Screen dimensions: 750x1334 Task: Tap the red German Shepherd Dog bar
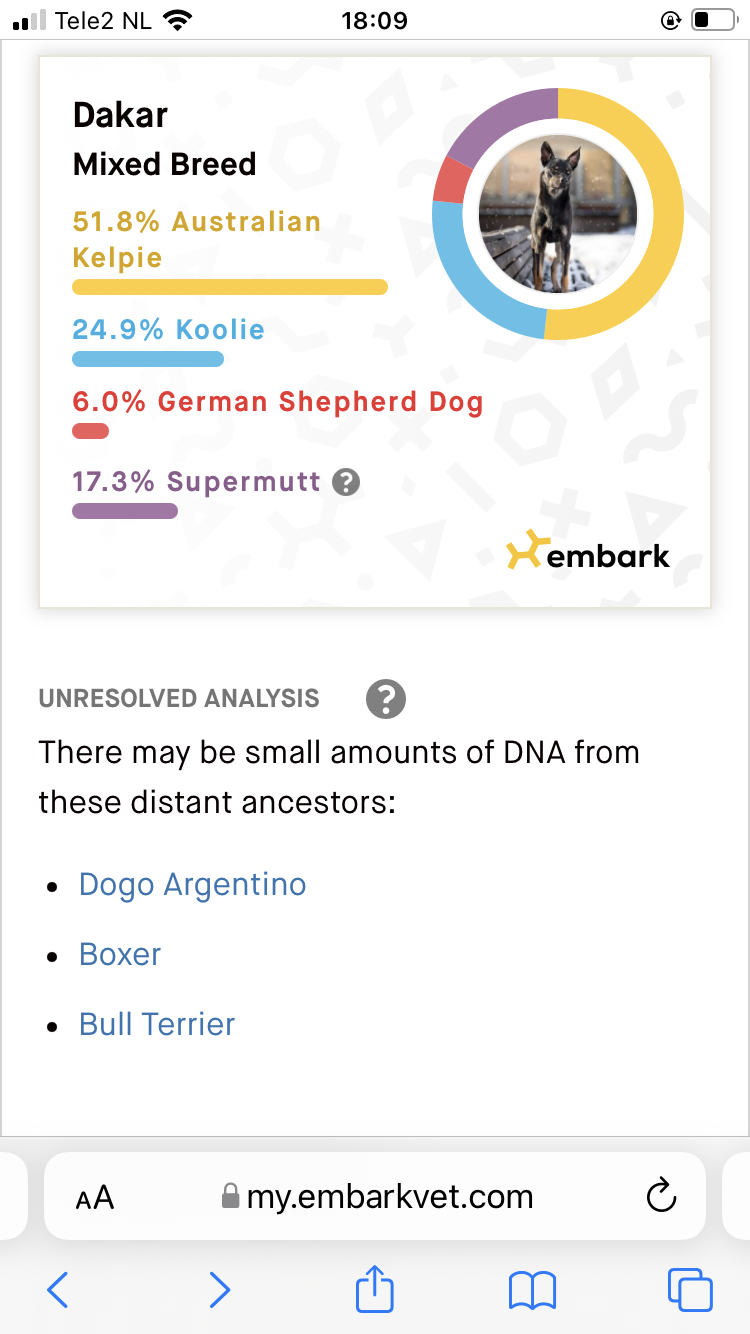tap(91, 431)
